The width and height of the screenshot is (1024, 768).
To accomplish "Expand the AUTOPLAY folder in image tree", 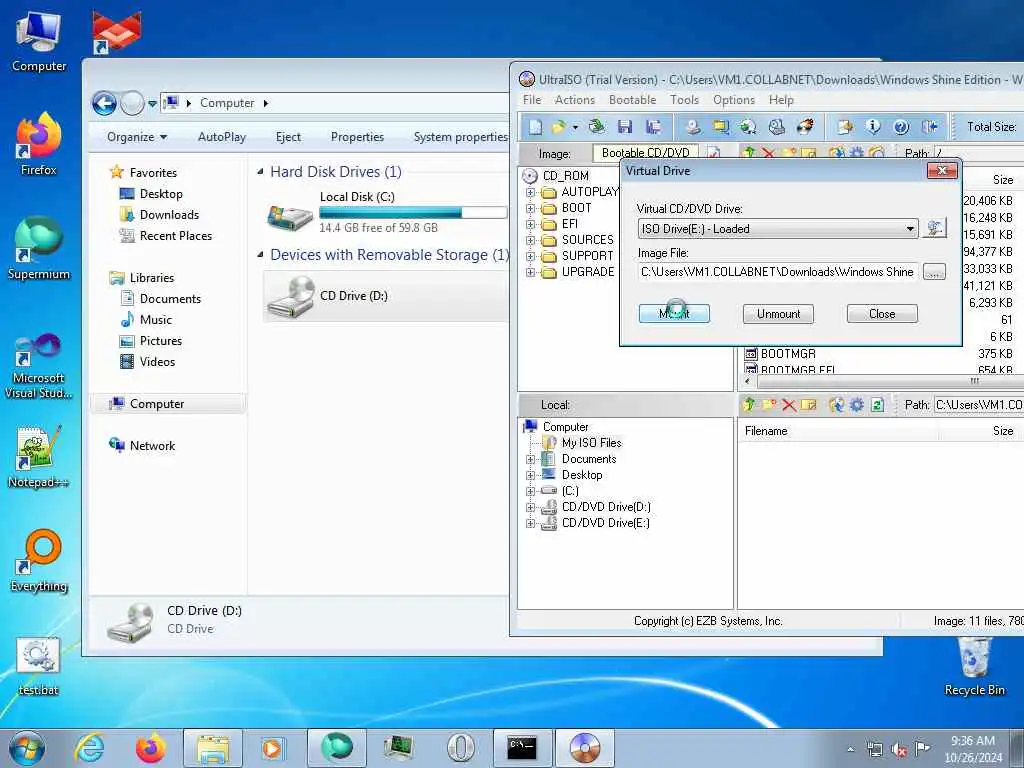I will (x=530, y=192).
